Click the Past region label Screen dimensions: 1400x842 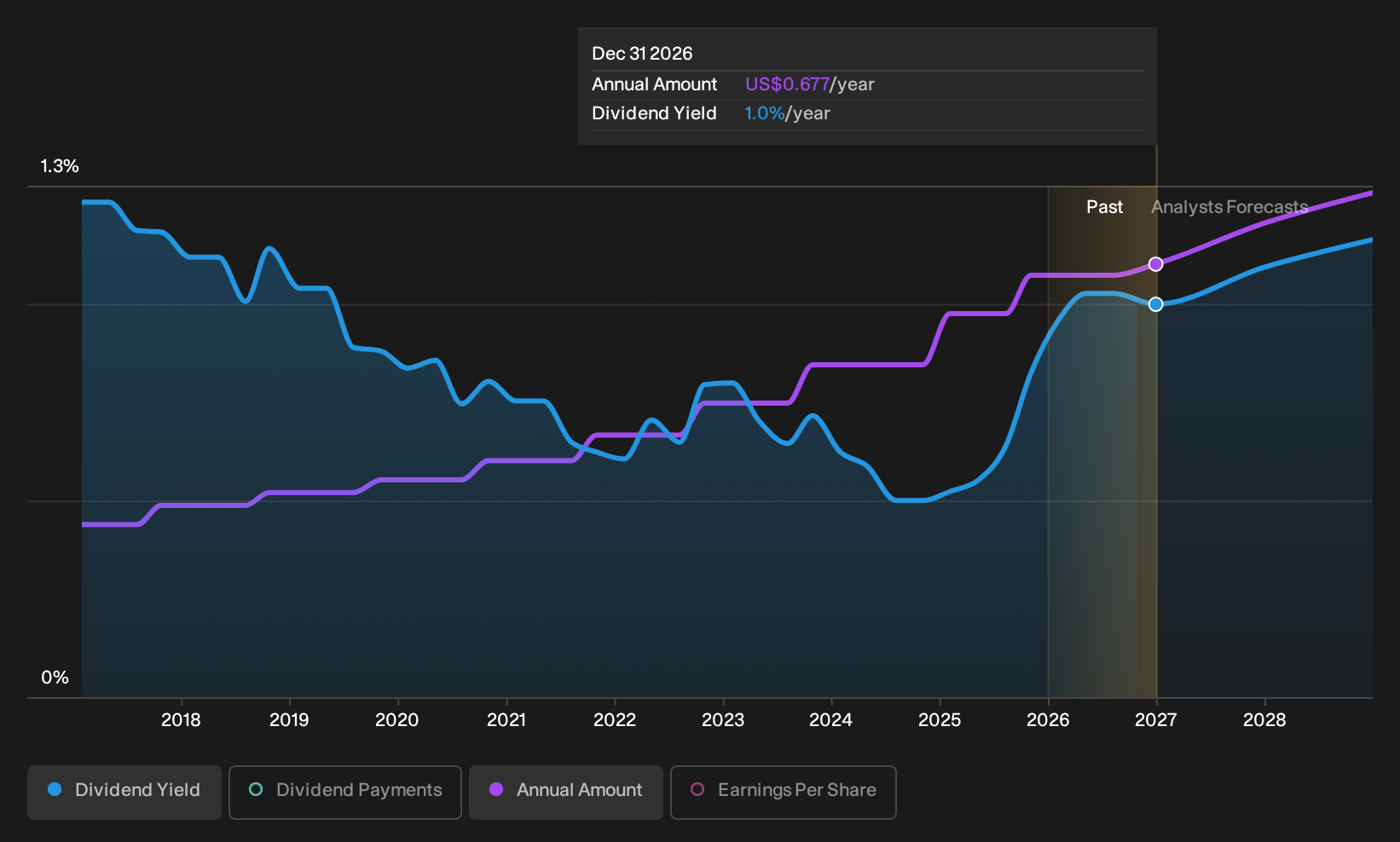tap(1104, 207)
